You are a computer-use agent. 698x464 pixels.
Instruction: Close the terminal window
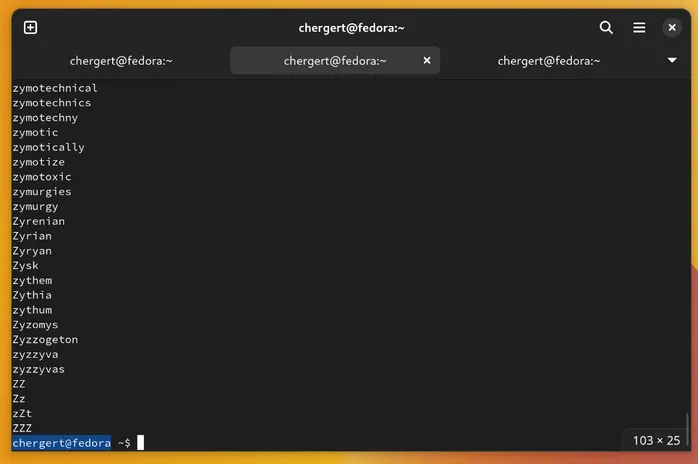pyautogui.click(x=672, y=28)
